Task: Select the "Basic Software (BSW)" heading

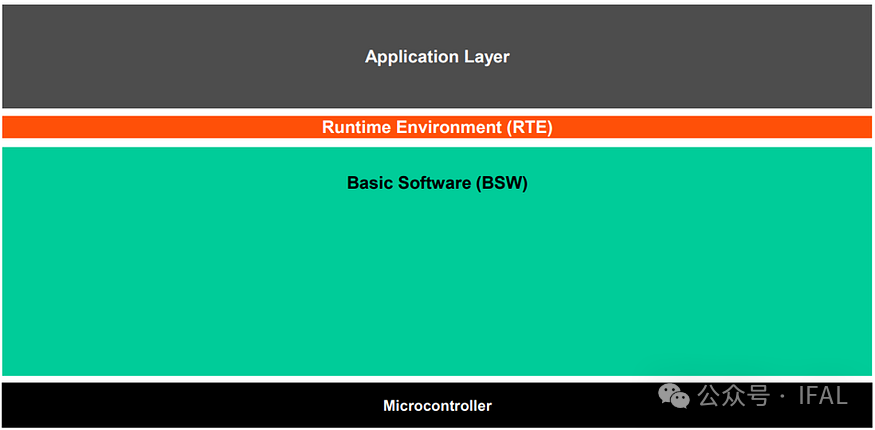Action: click(437, 183)
